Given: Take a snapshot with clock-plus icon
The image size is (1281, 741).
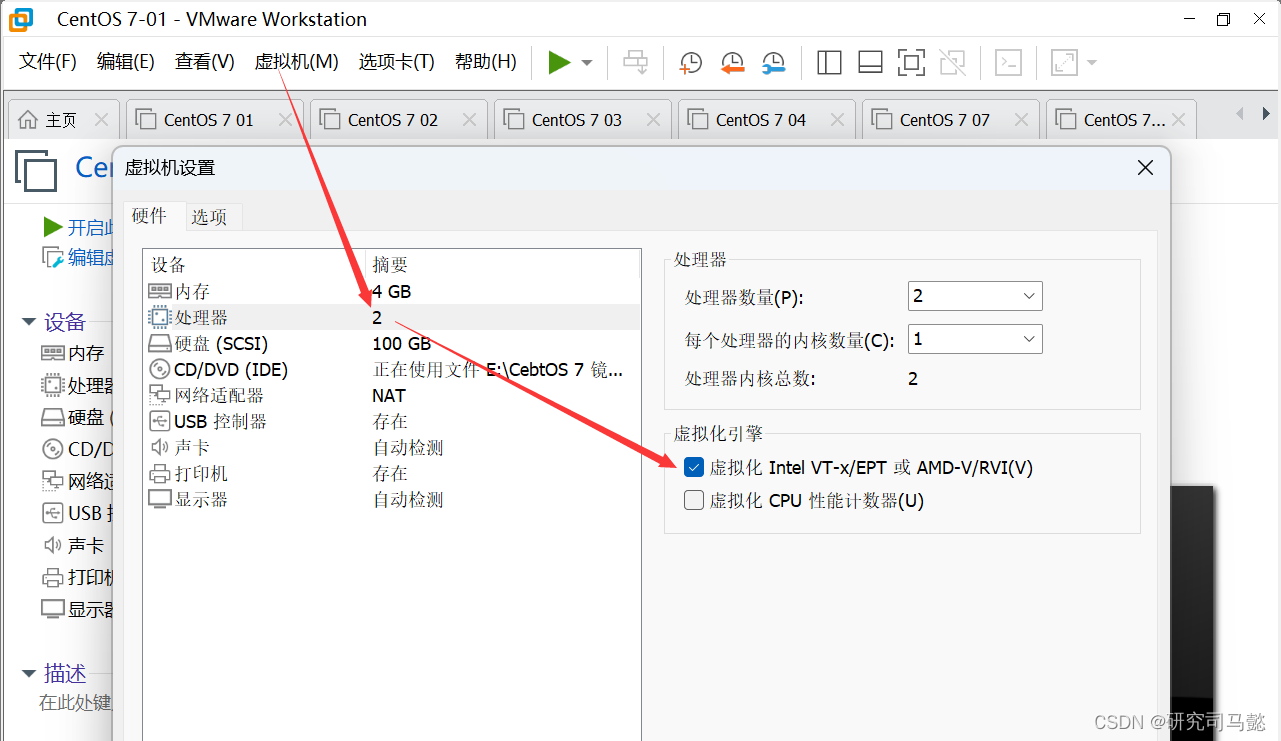Looking at the screenshot, I should pos(690,62).
